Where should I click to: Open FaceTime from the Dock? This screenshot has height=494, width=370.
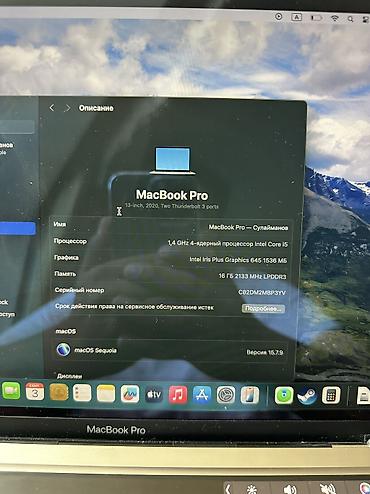click(x=11, y=391)
